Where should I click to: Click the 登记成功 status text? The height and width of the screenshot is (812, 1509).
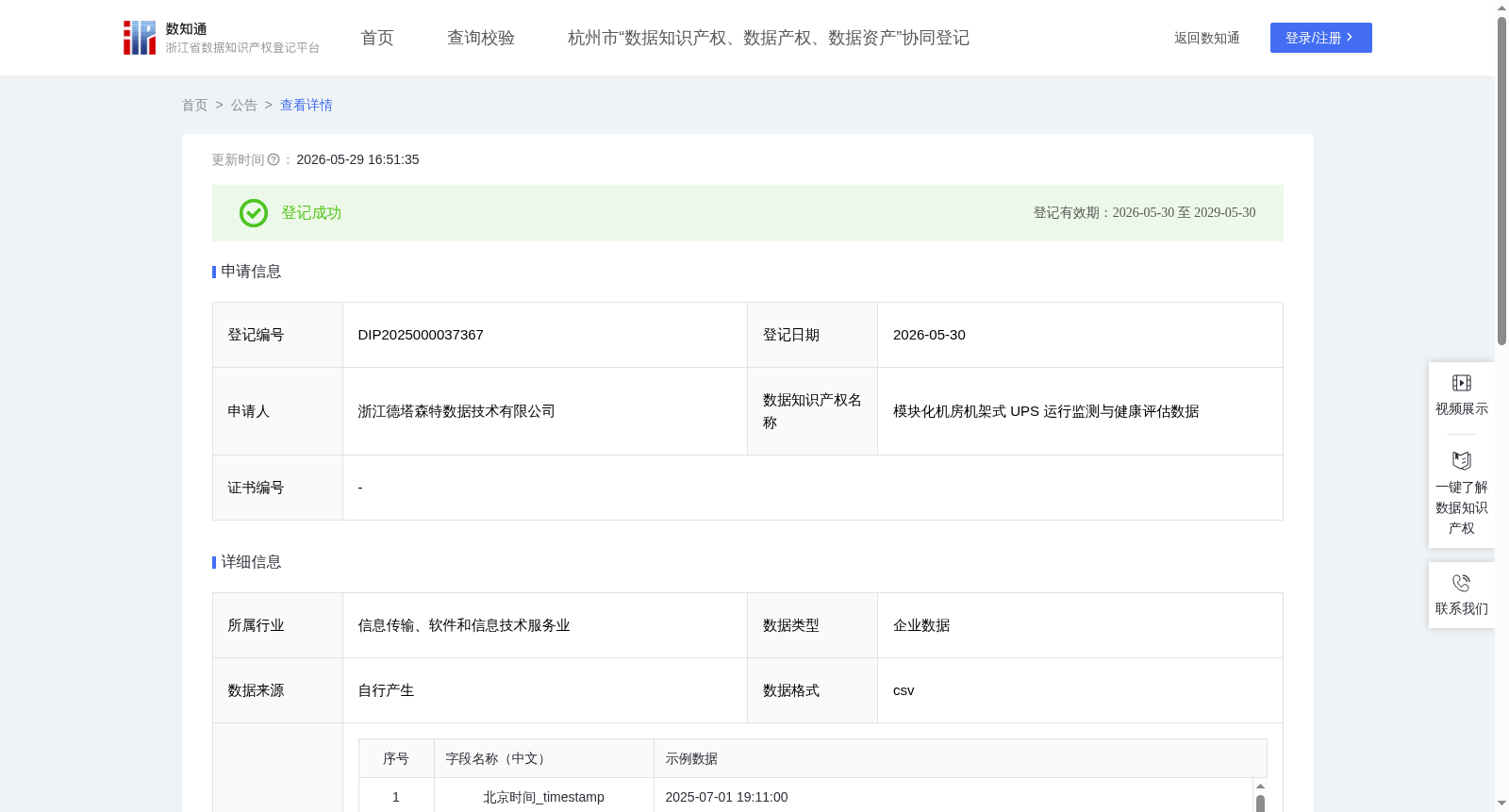311,213
